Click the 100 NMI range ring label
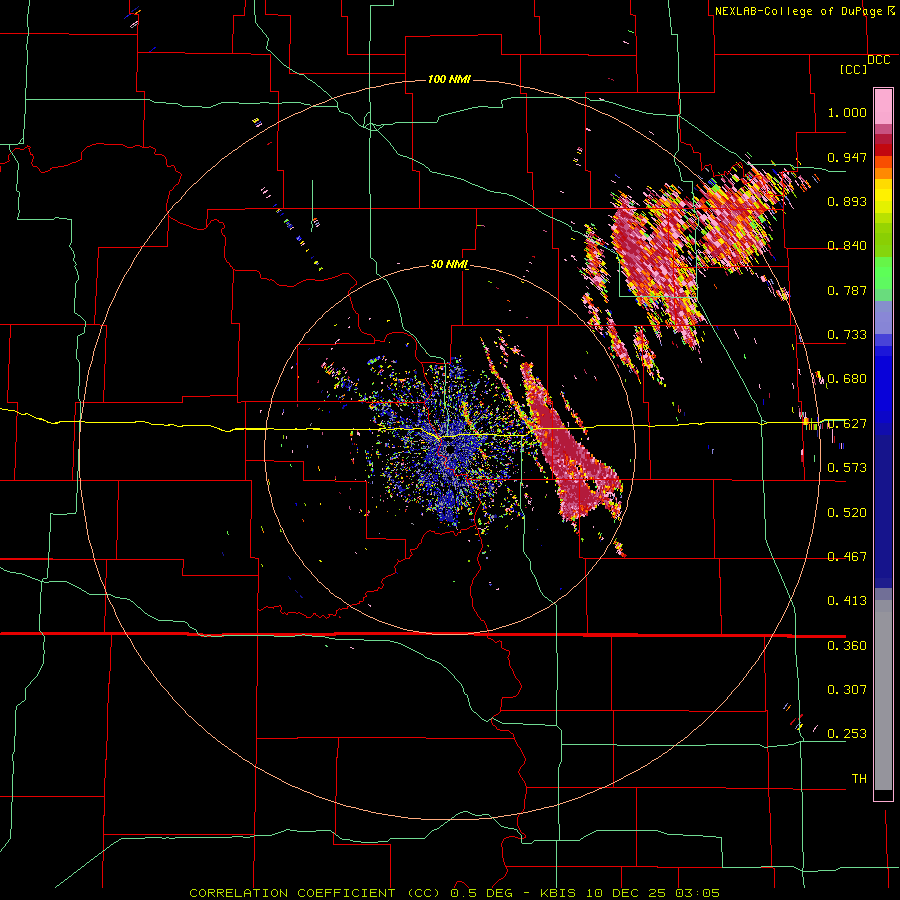900x900 pixels. [449, 79]
